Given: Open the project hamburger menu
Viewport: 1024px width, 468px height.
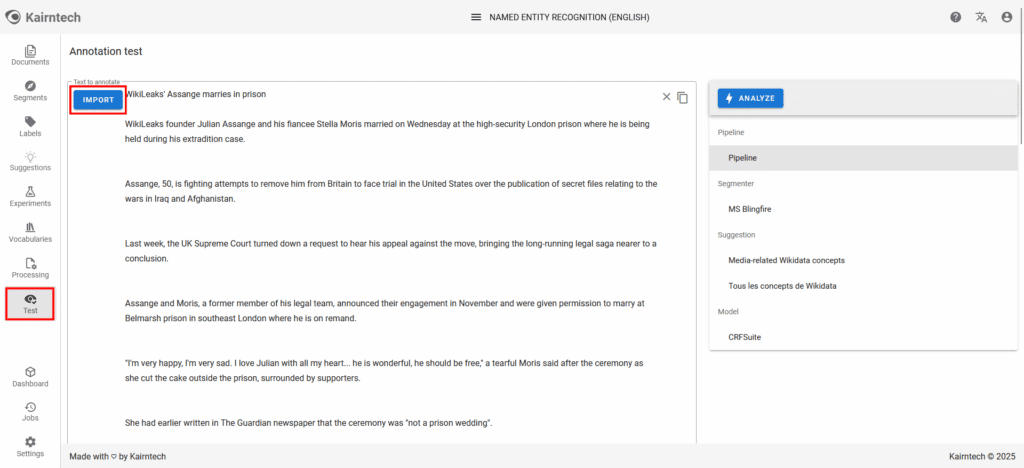Looking at the screenshot, I should pos(476,17).
